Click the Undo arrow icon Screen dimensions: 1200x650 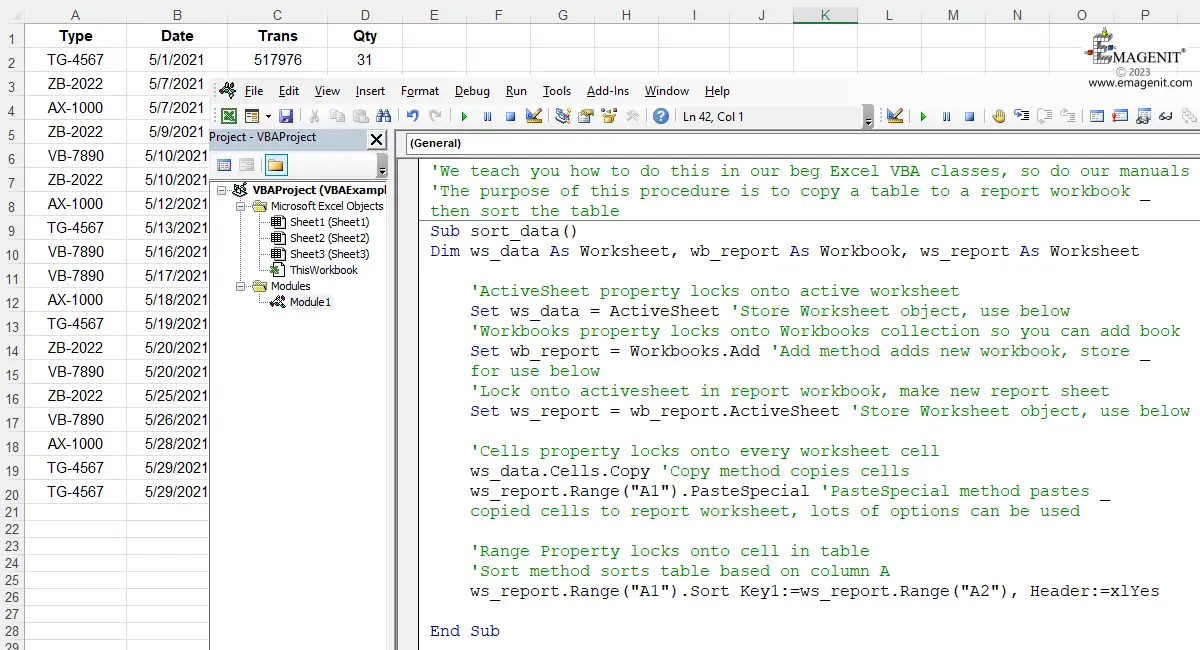[x=412, y=116]
